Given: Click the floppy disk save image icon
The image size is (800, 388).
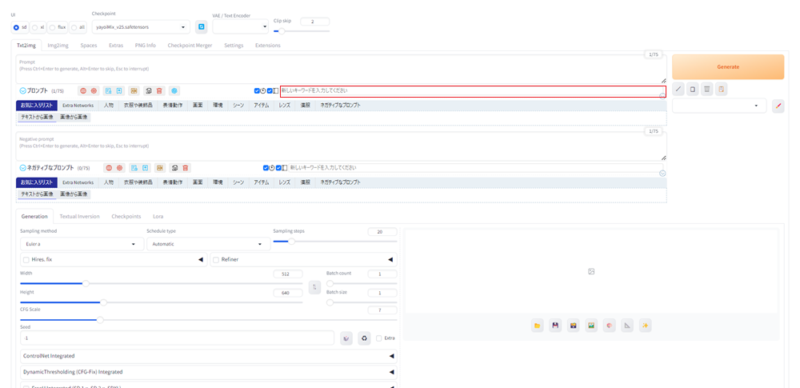Looking at the screenshot, I should (x=555, y=325).
